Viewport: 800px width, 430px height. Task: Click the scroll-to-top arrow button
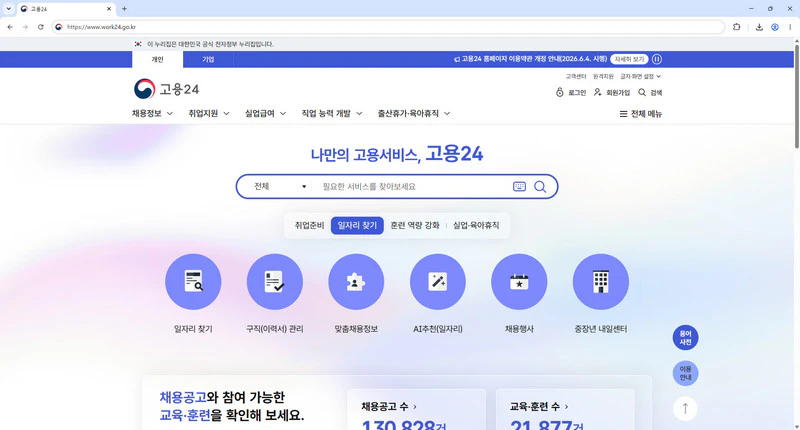click(685, 409)
